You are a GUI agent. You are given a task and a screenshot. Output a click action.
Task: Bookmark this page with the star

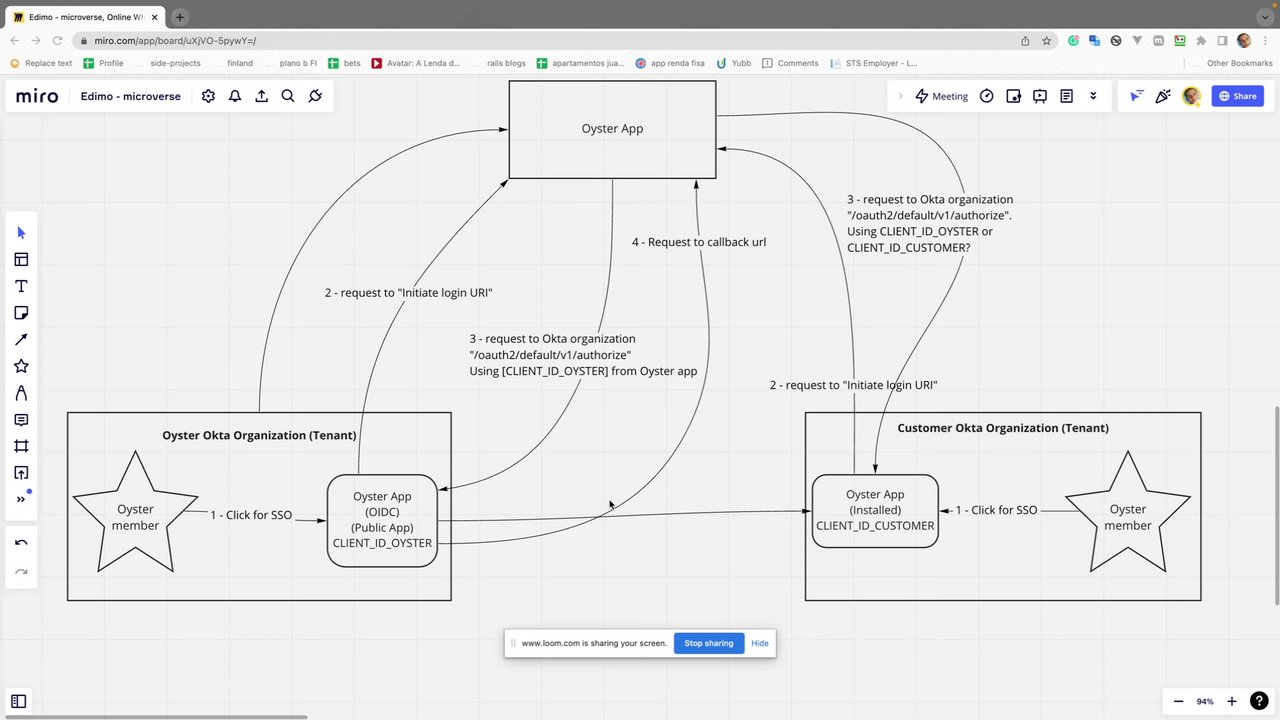pos(1047,41)
